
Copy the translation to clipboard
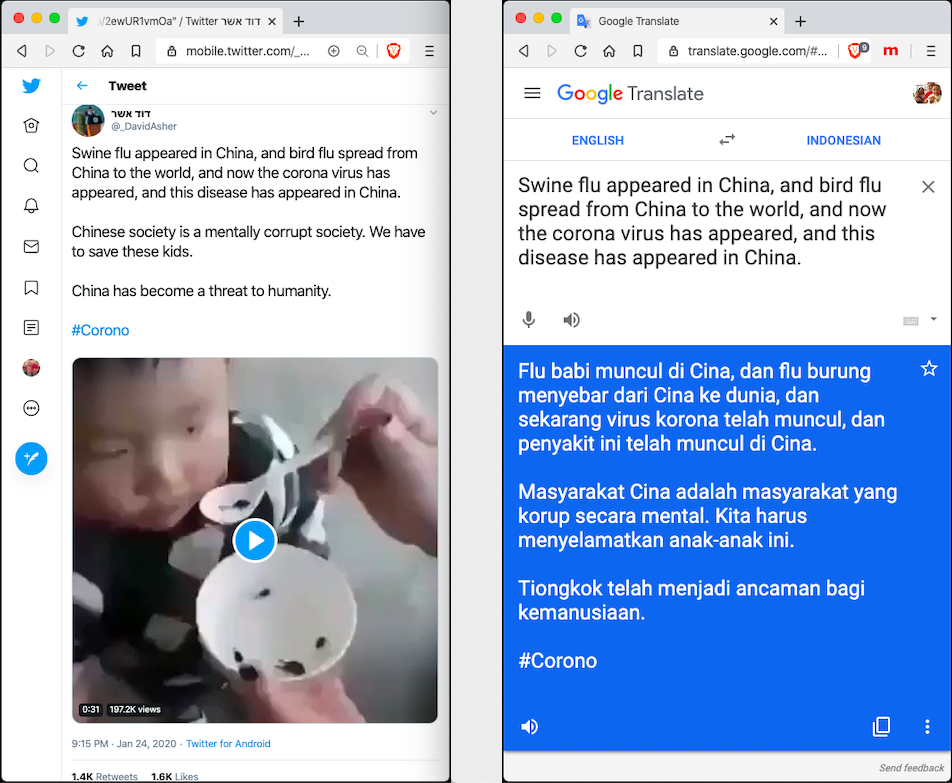(881, 727)
